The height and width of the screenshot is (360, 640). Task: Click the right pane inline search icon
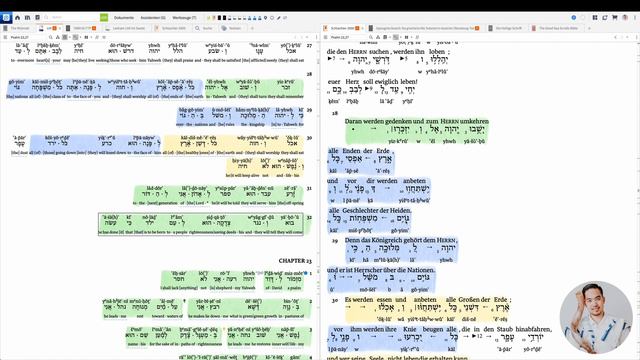tap(371, 37)
